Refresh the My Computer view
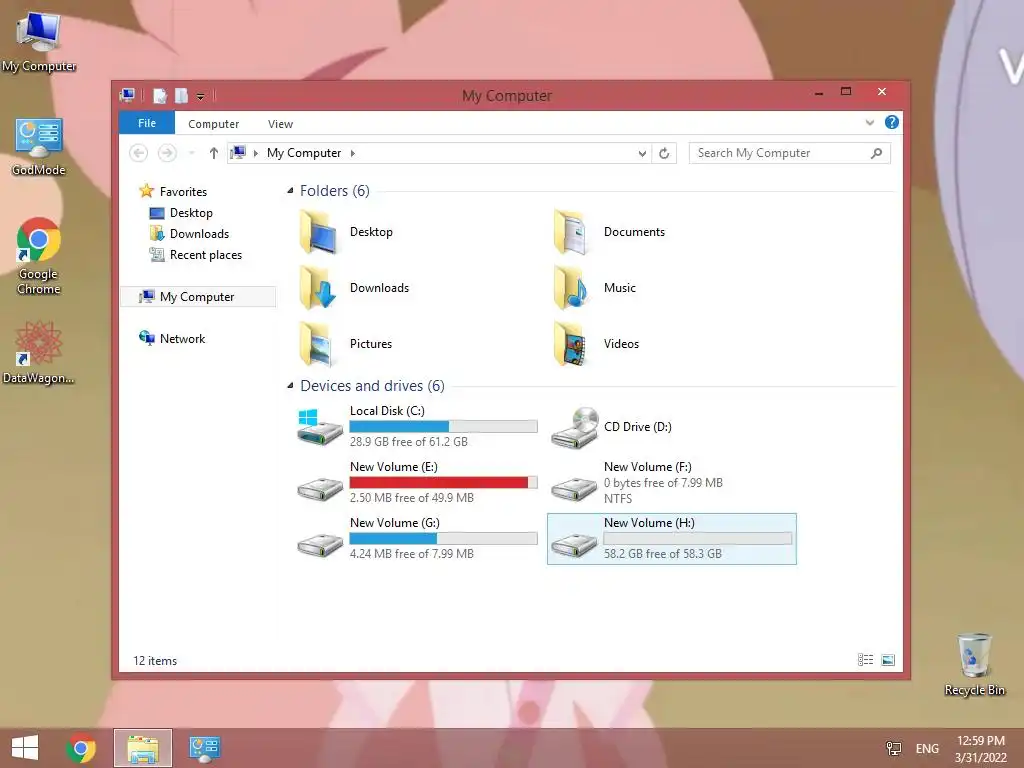1024x768 pixels. [664, 153]
